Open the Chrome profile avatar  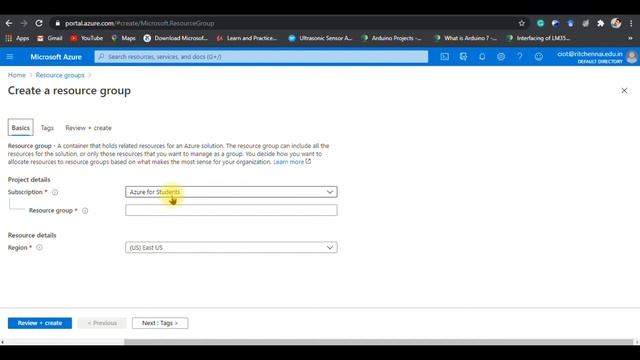[616, 23]
